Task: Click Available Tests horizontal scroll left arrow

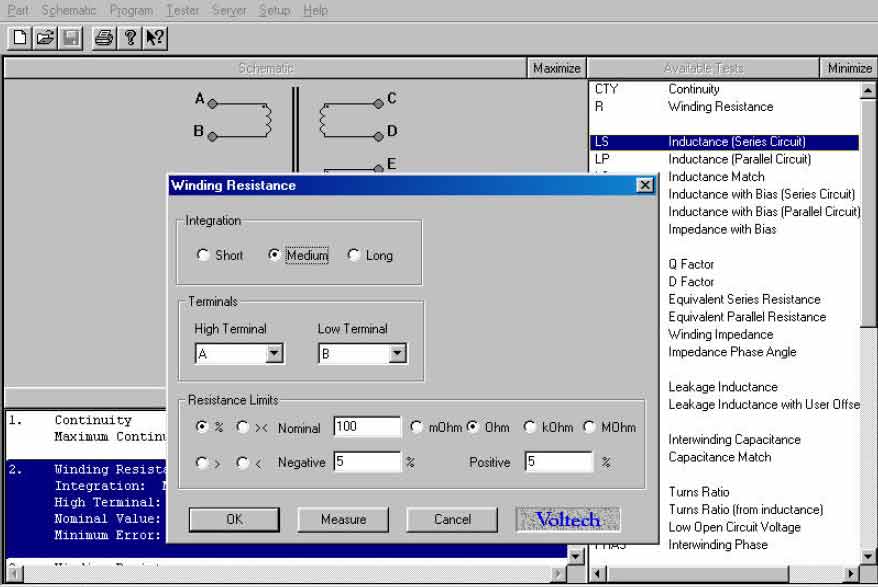Action: (597, 574)
